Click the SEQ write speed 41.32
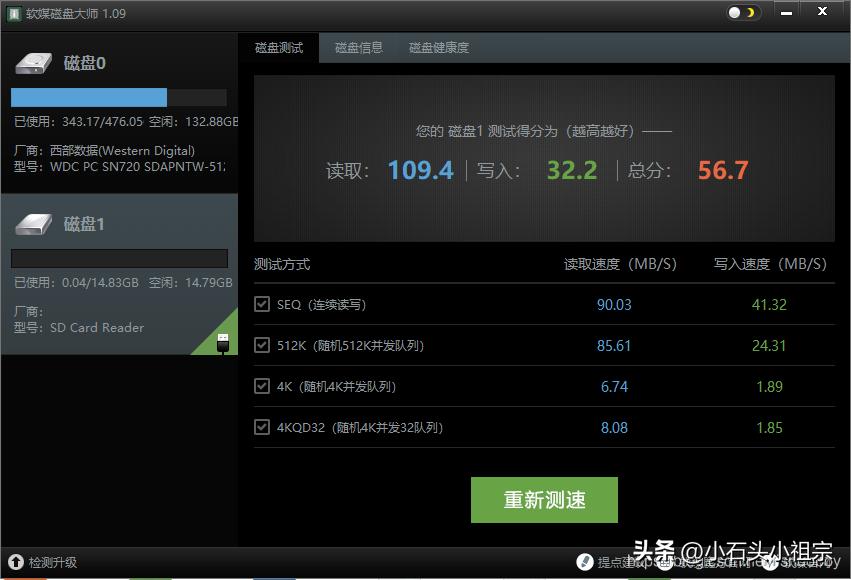851x580 pixels. (x=769, y=304)
